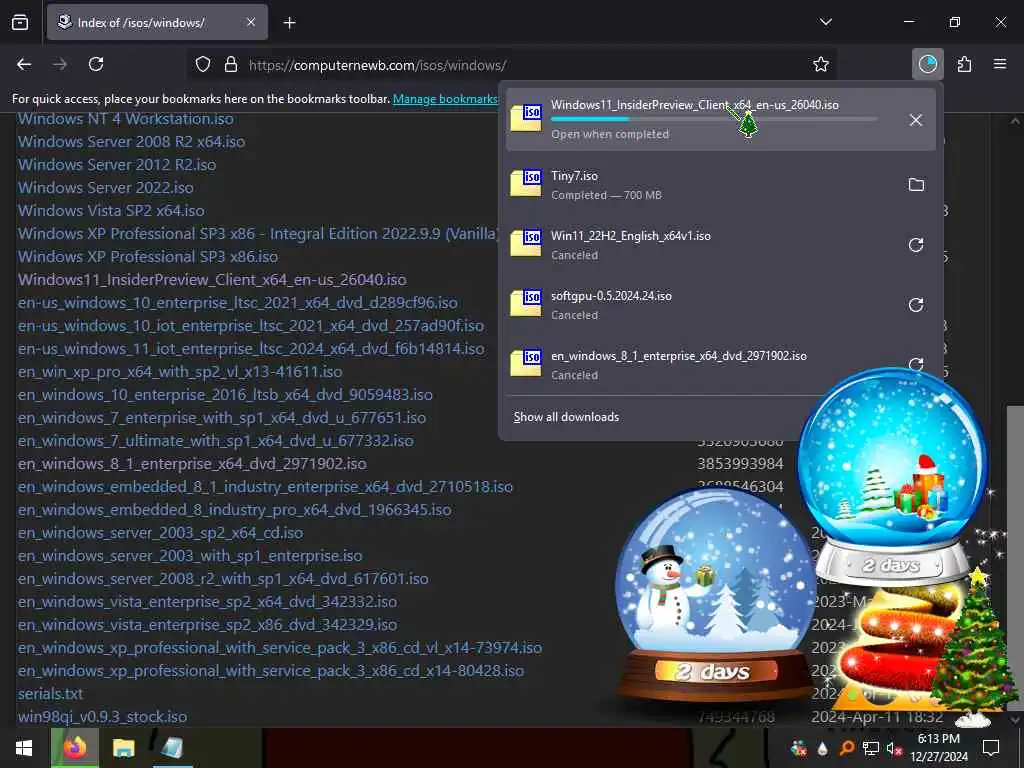This screenshot has height=768, width=1024.
Task: Open Manage bookmarks link
Action: (445, 99)
